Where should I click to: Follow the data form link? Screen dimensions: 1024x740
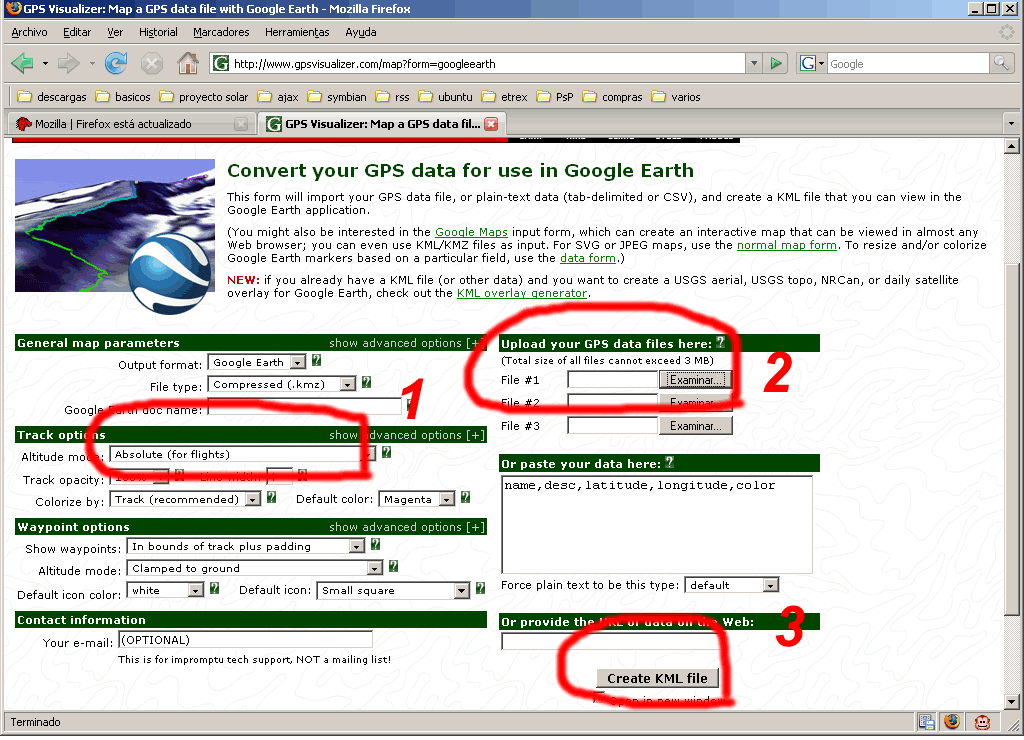point(588,258)
